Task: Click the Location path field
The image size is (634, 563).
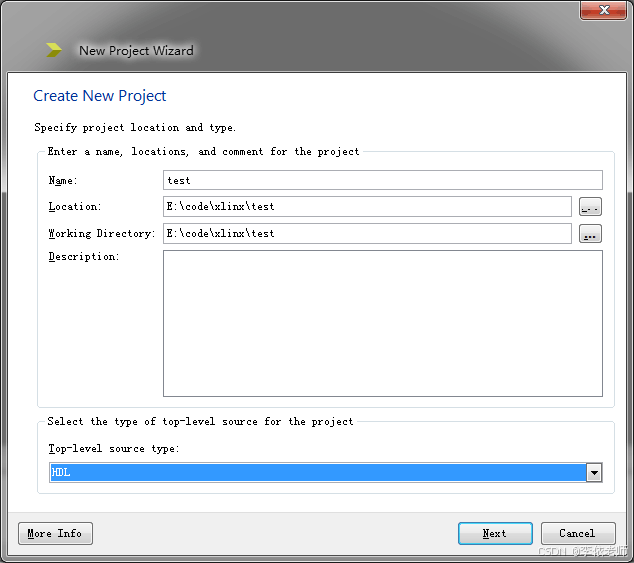Action: [367, 206]
